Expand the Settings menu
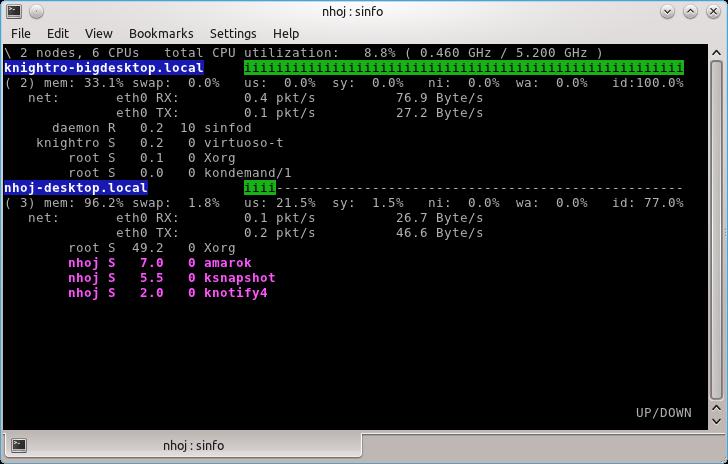 tap(233, 33)
